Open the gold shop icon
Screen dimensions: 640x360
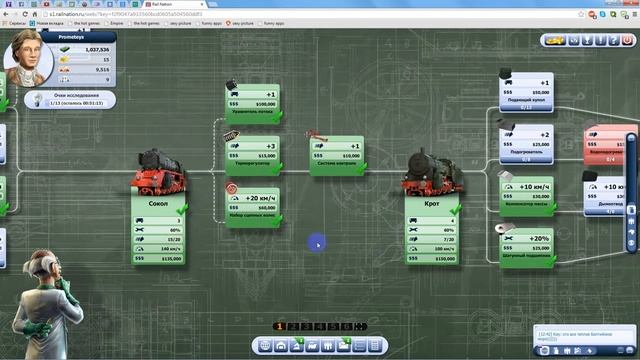555,40
